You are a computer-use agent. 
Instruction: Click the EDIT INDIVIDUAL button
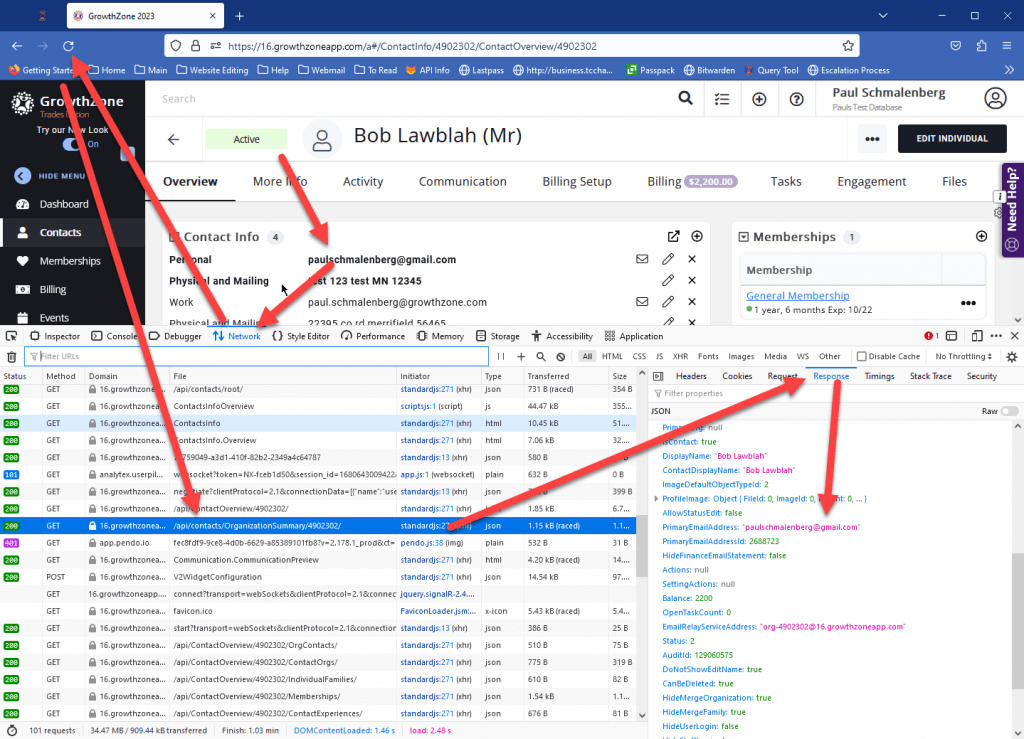[951, 137]
